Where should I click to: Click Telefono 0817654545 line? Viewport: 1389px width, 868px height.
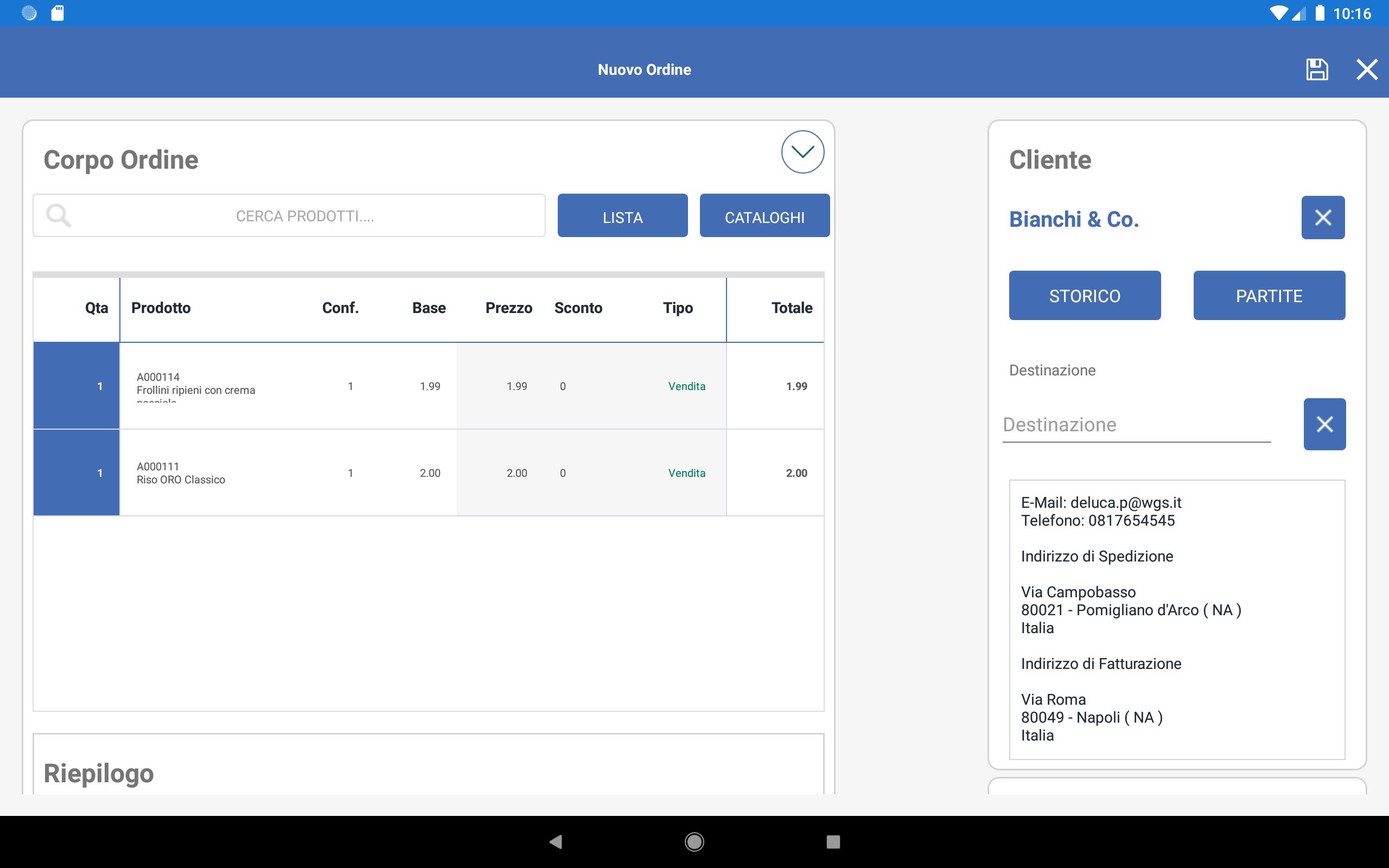pyautogui.click(x=1098, y=520)
